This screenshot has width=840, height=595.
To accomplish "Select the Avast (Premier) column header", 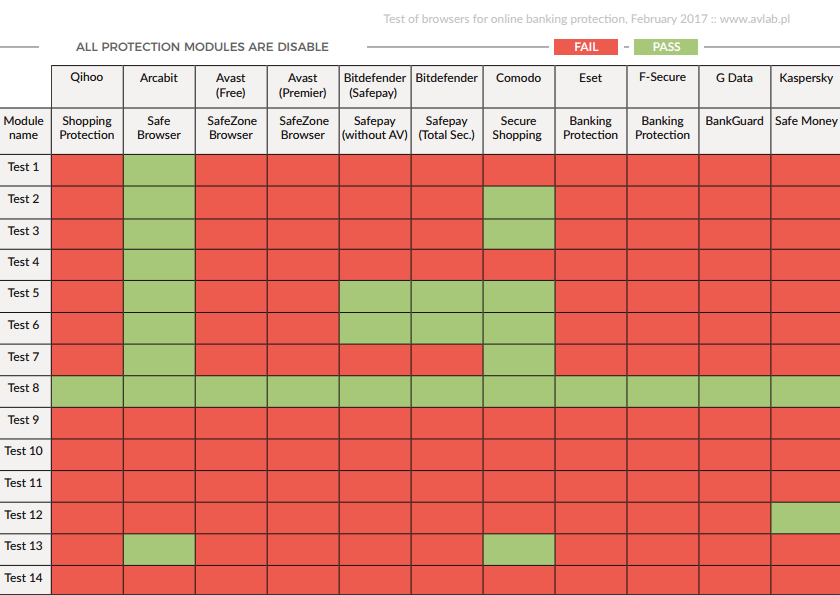I will (x=303, y=85).
